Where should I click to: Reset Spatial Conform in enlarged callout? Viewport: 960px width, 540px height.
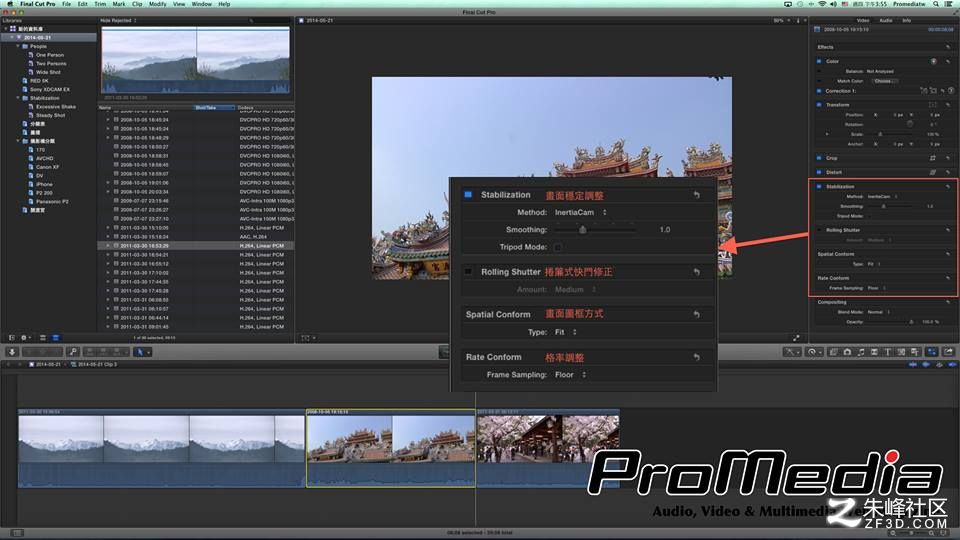tap(697, 314)
